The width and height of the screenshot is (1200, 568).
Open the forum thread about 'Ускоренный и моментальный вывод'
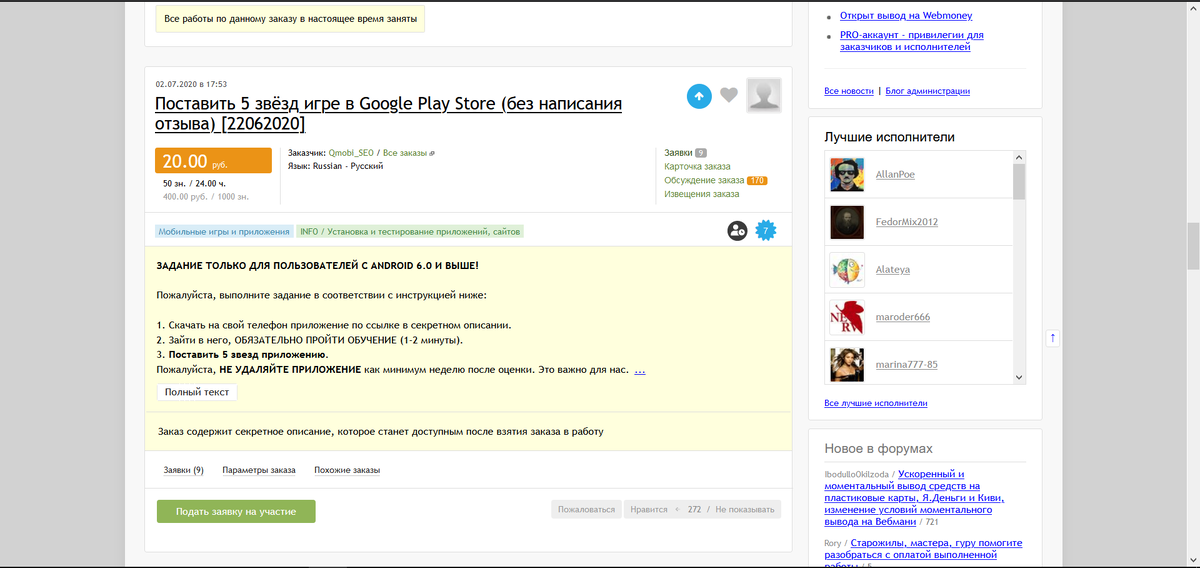tap(914, 498)
